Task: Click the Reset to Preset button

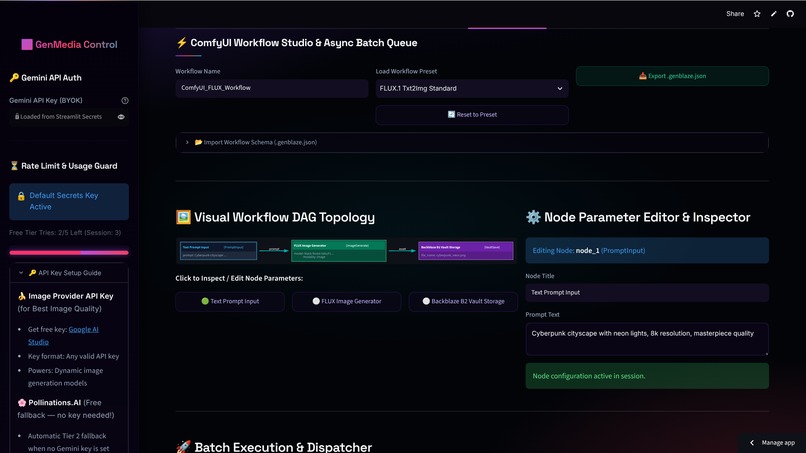Action: (472, 115)
